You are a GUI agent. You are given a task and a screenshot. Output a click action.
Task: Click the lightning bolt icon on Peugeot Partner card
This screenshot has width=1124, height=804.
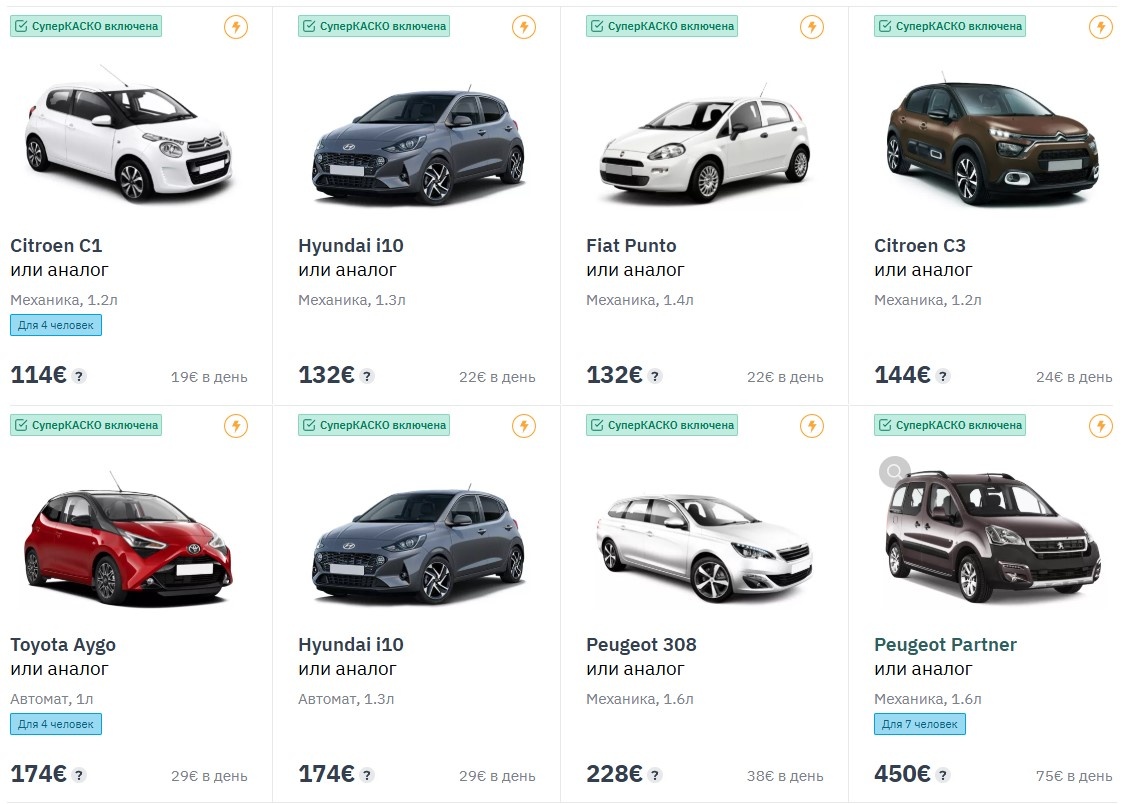tap(1100, 426)
